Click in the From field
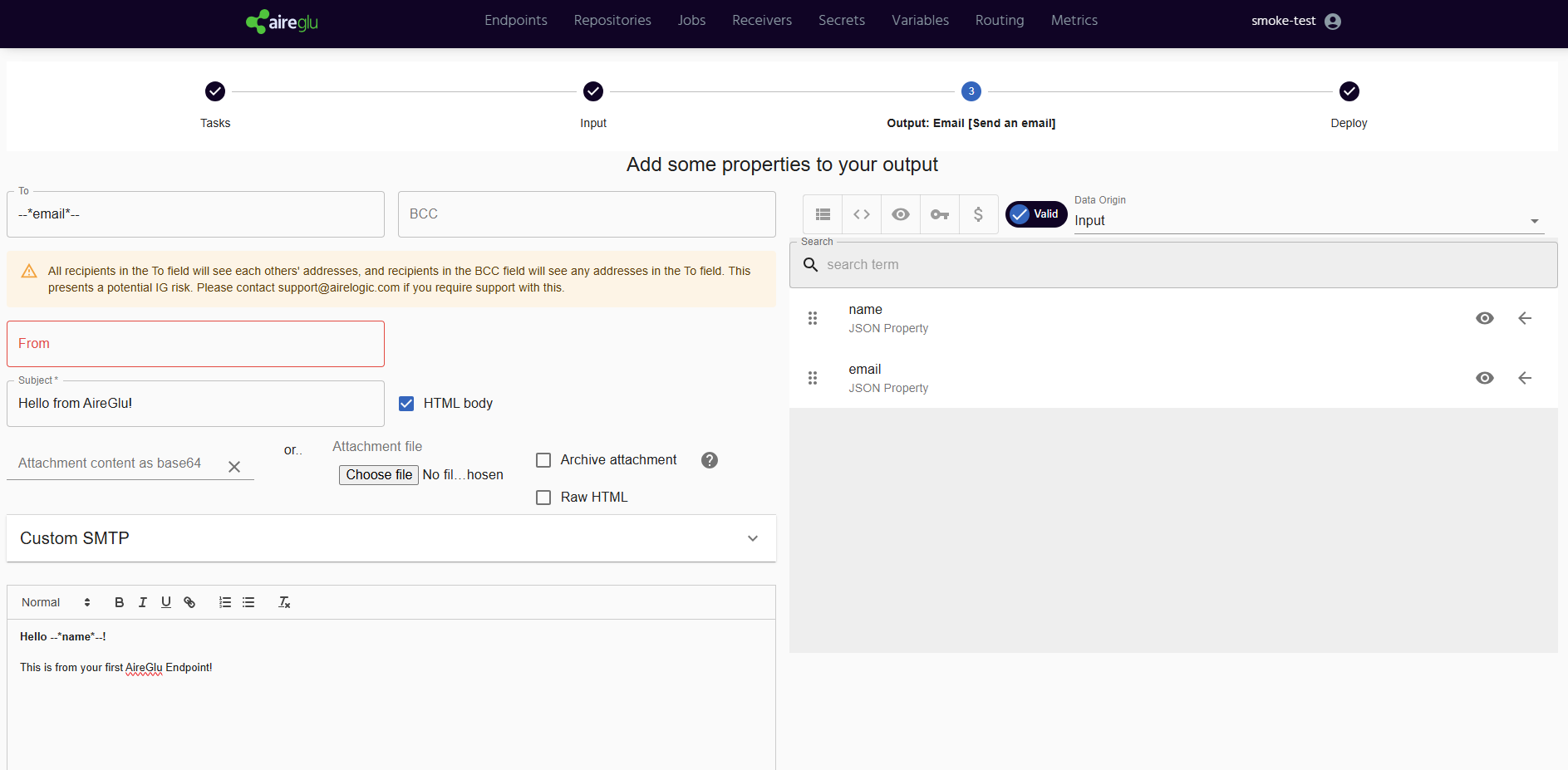Image resolution: width=1568 pixels, height=770 pixels. 195,344
